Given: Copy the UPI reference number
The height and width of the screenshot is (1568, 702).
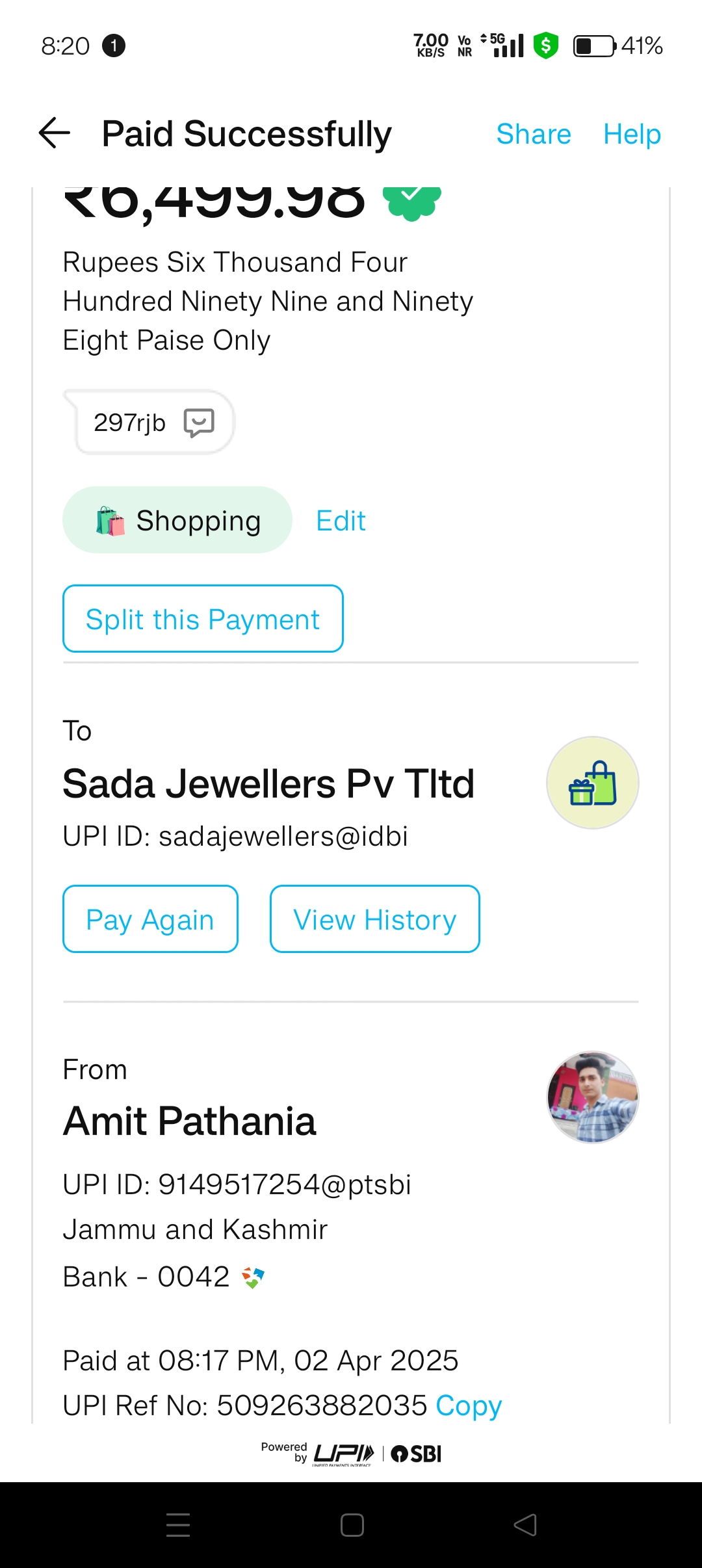Looking at the screenshot, I should 469,1405.
